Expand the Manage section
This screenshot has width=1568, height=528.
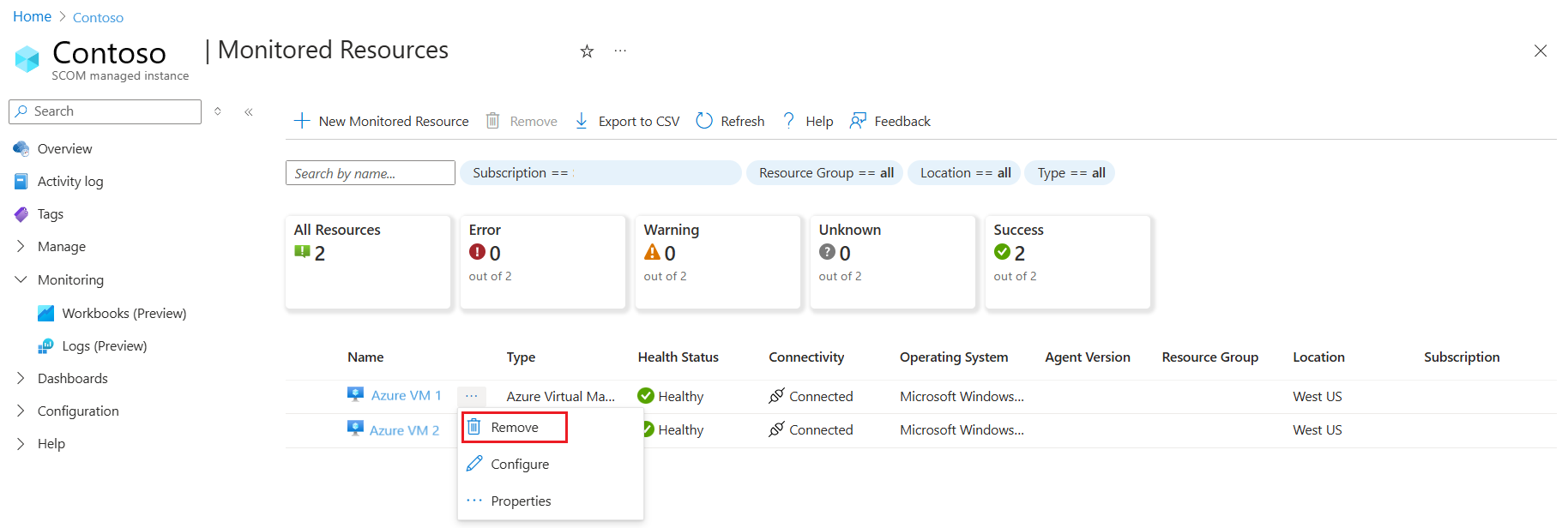[x=21, y=247]
